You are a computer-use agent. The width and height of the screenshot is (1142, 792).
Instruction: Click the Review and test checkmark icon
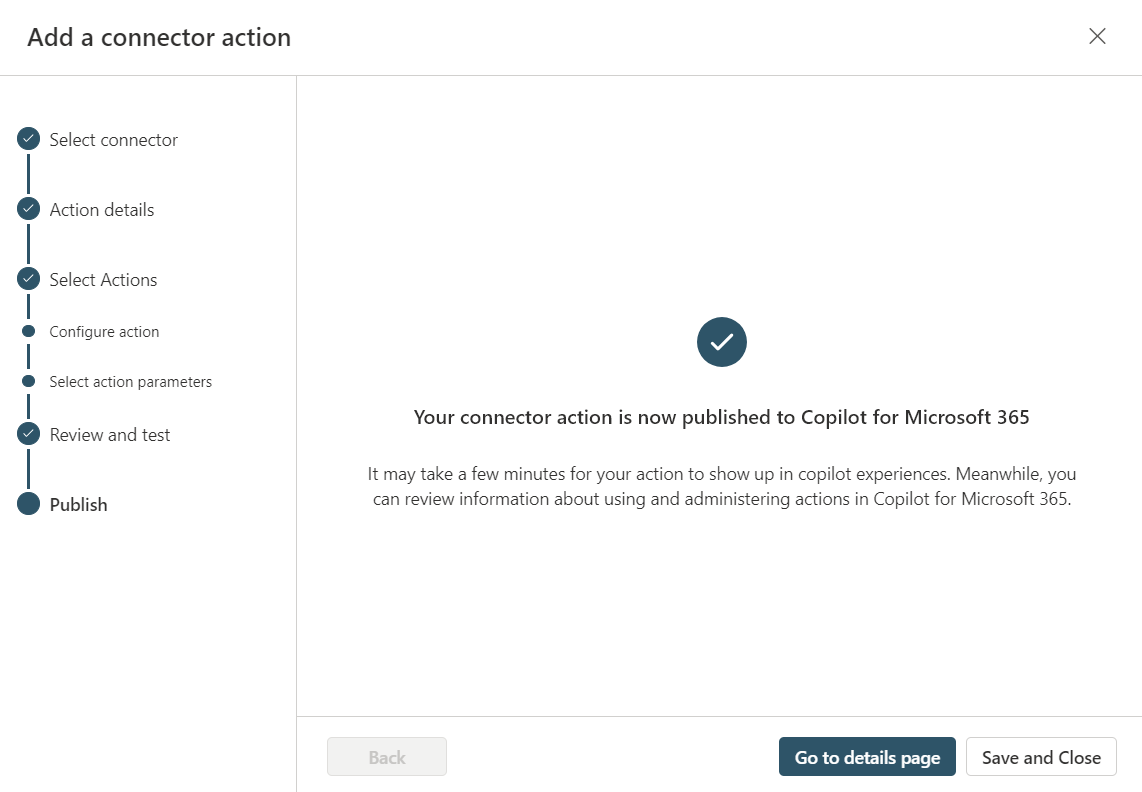click(28, 434)
